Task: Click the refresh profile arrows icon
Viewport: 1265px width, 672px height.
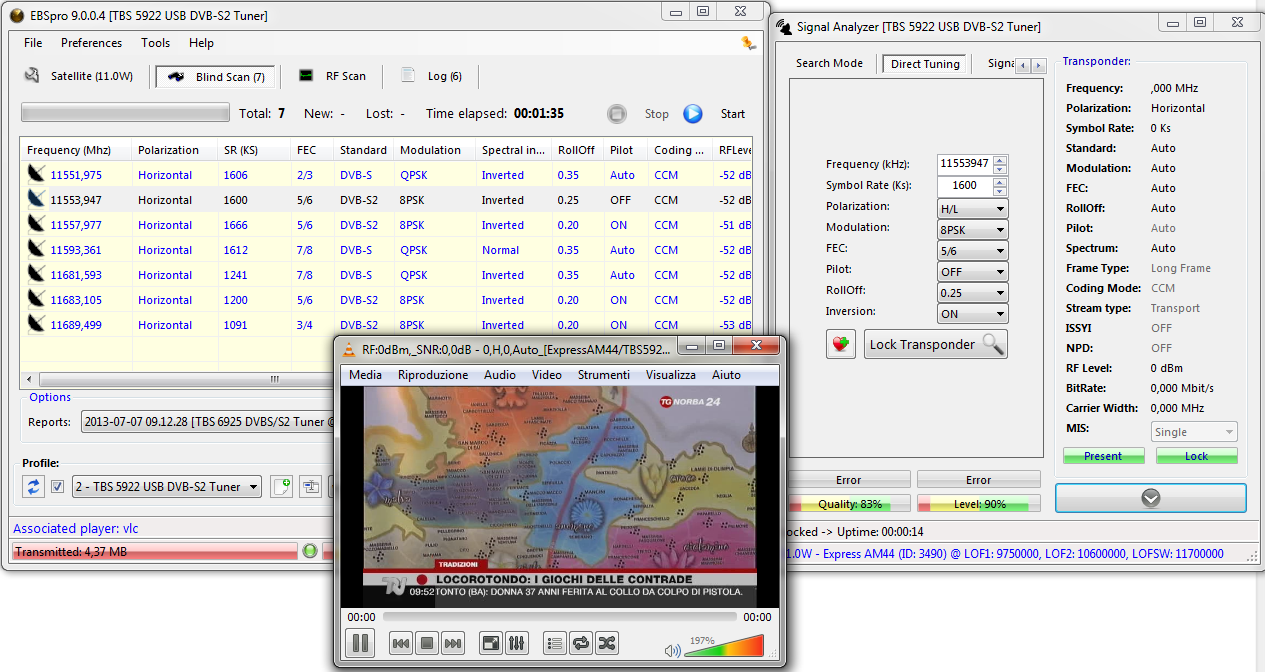Action: coord(34,487)
